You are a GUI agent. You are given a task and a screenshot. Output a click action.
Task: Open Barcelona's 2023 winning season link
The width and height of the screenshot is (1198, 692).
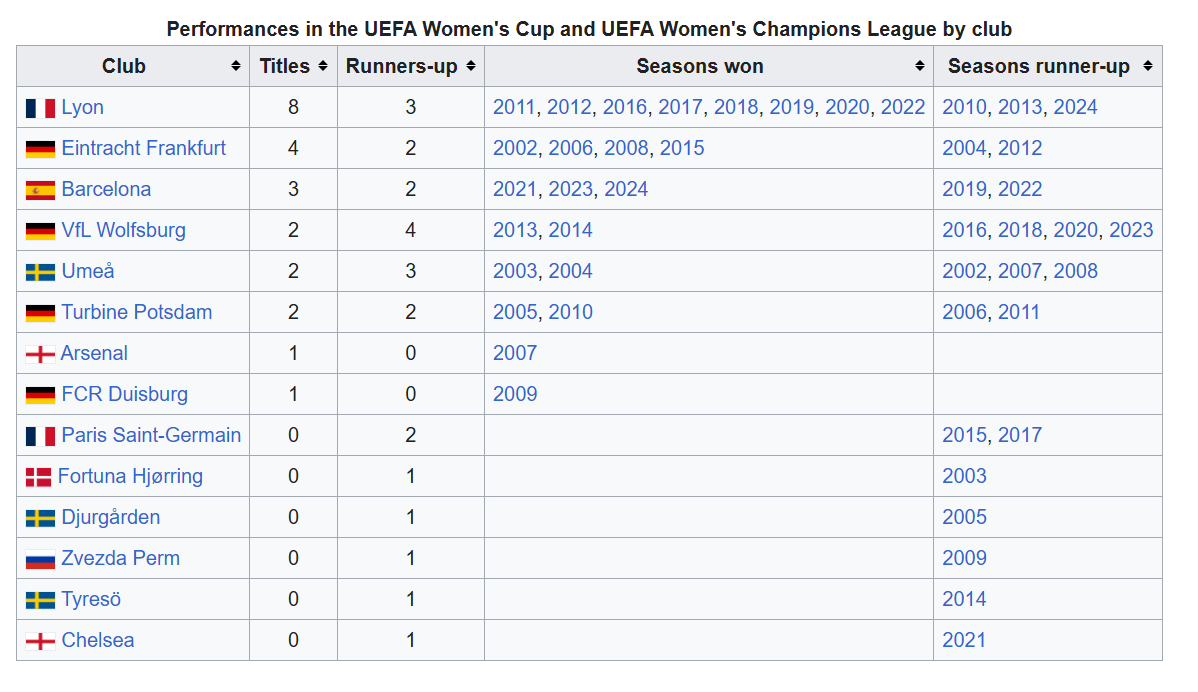(x=571, y=189)
